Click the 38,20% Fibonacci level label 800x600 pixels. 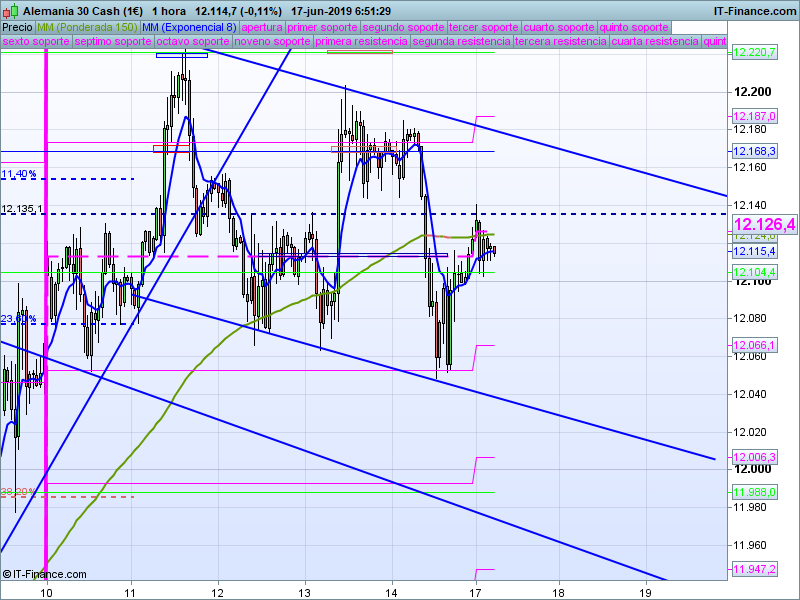point(19,492)
